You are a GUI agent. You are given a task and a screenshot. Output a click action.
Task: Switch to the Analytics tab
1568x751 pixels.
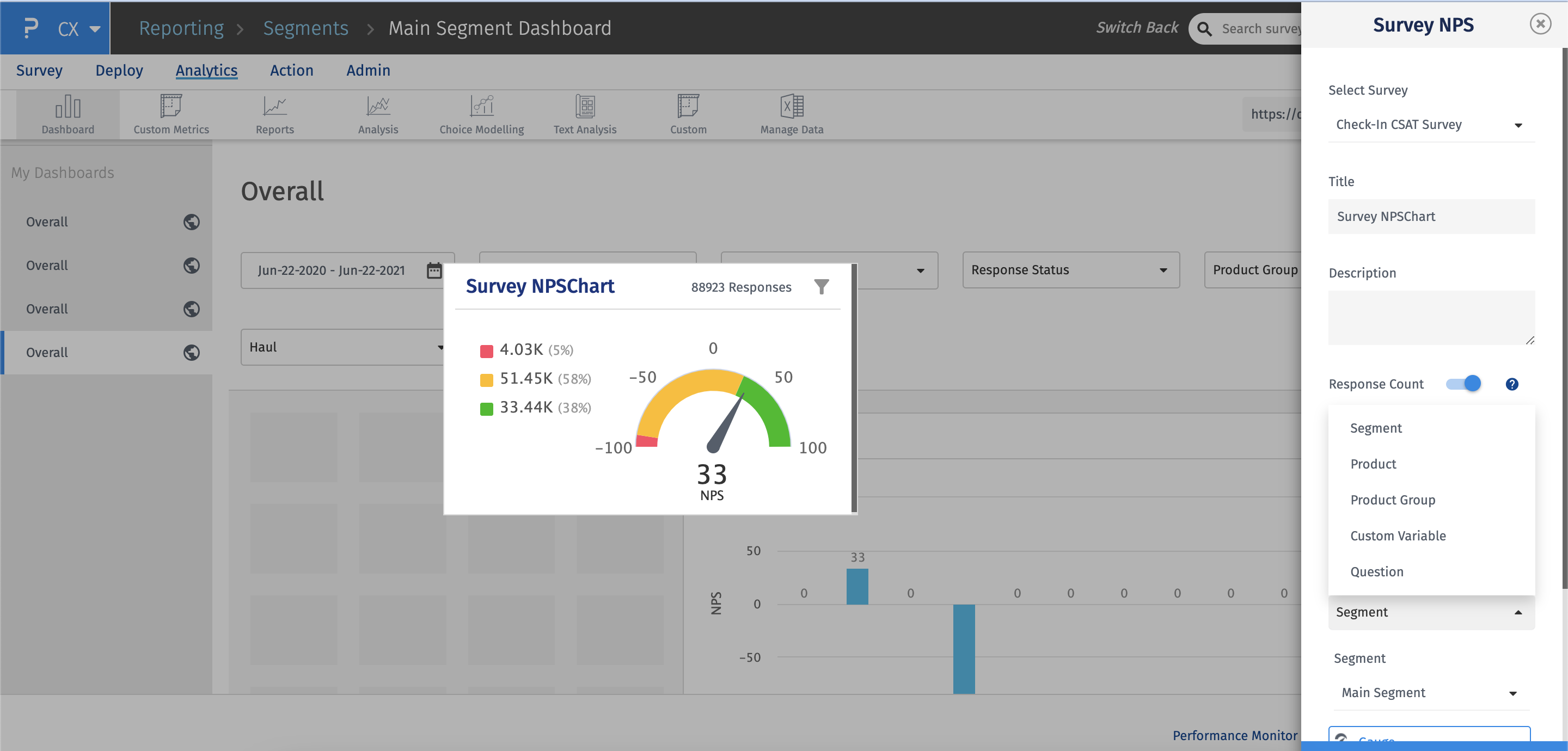pos(206,71)
